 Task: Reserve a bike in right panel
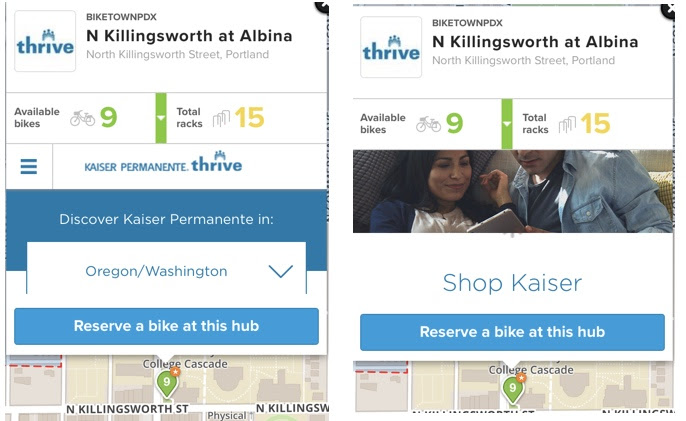pyautogui.click(x=512, y=332)
